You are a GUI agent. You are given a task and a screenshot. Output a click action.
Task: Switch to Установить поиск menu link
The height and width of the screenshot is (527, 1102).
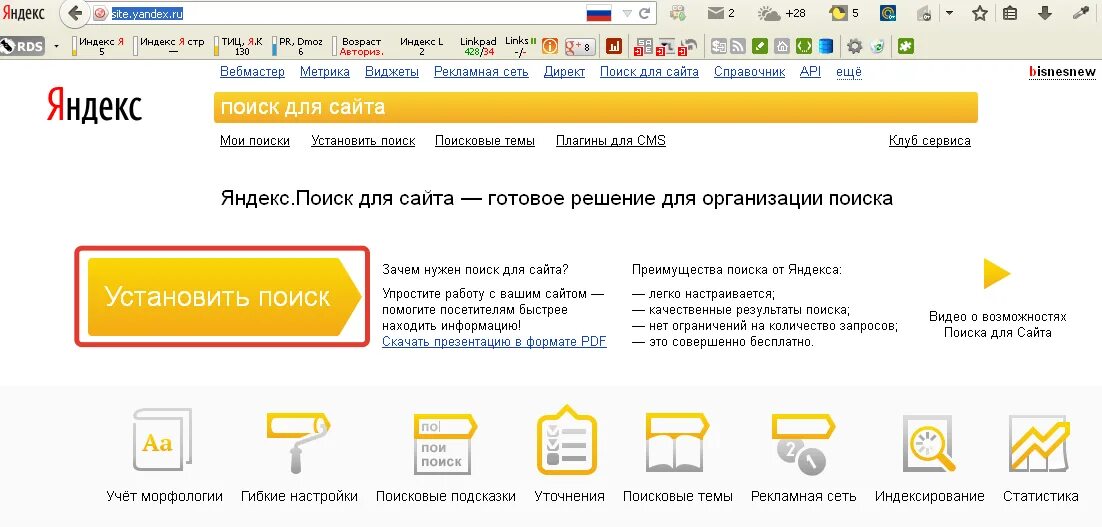pyautogui.click(x=363, y=141)
